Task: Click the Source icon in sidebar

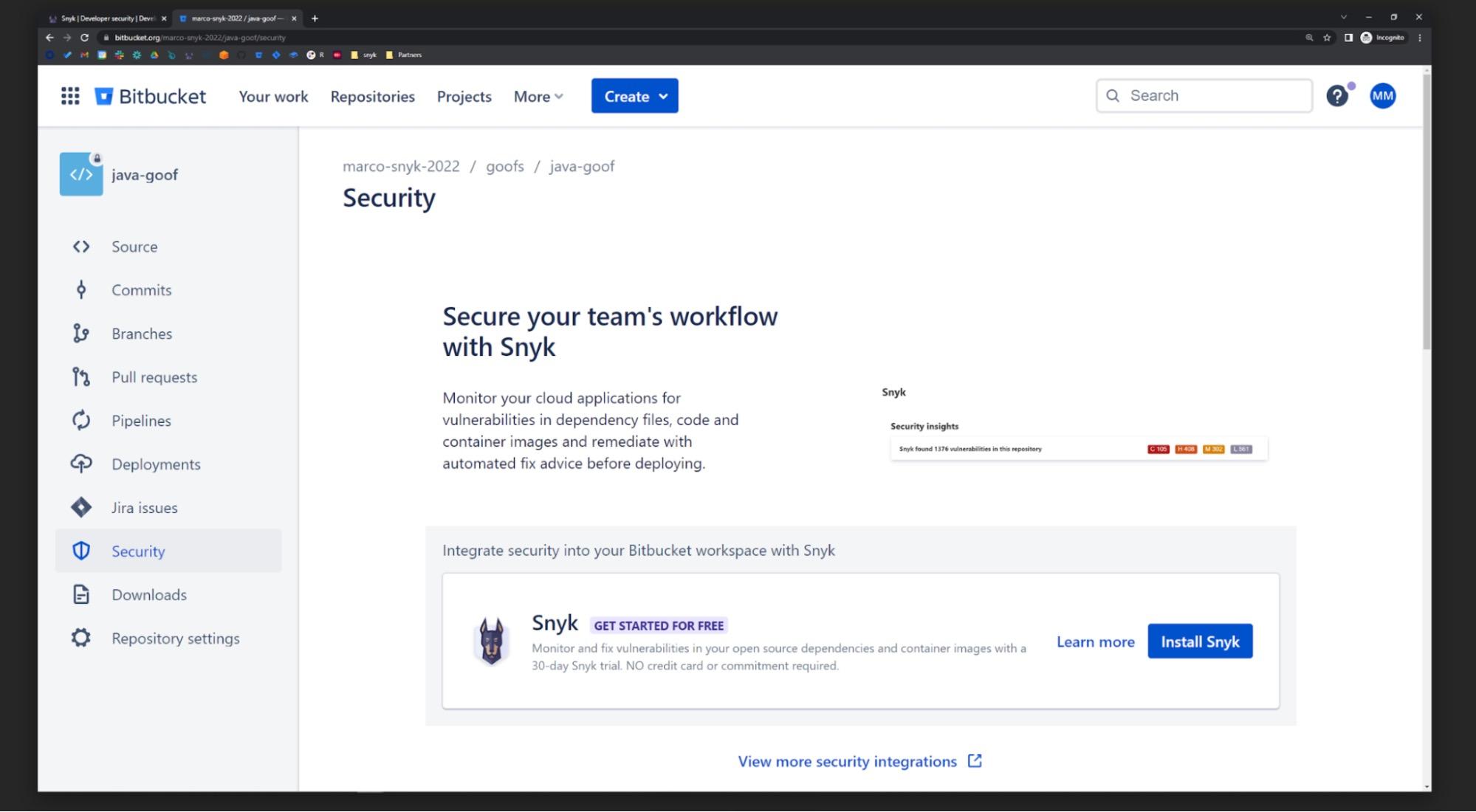Action: (x=81, y=246)
